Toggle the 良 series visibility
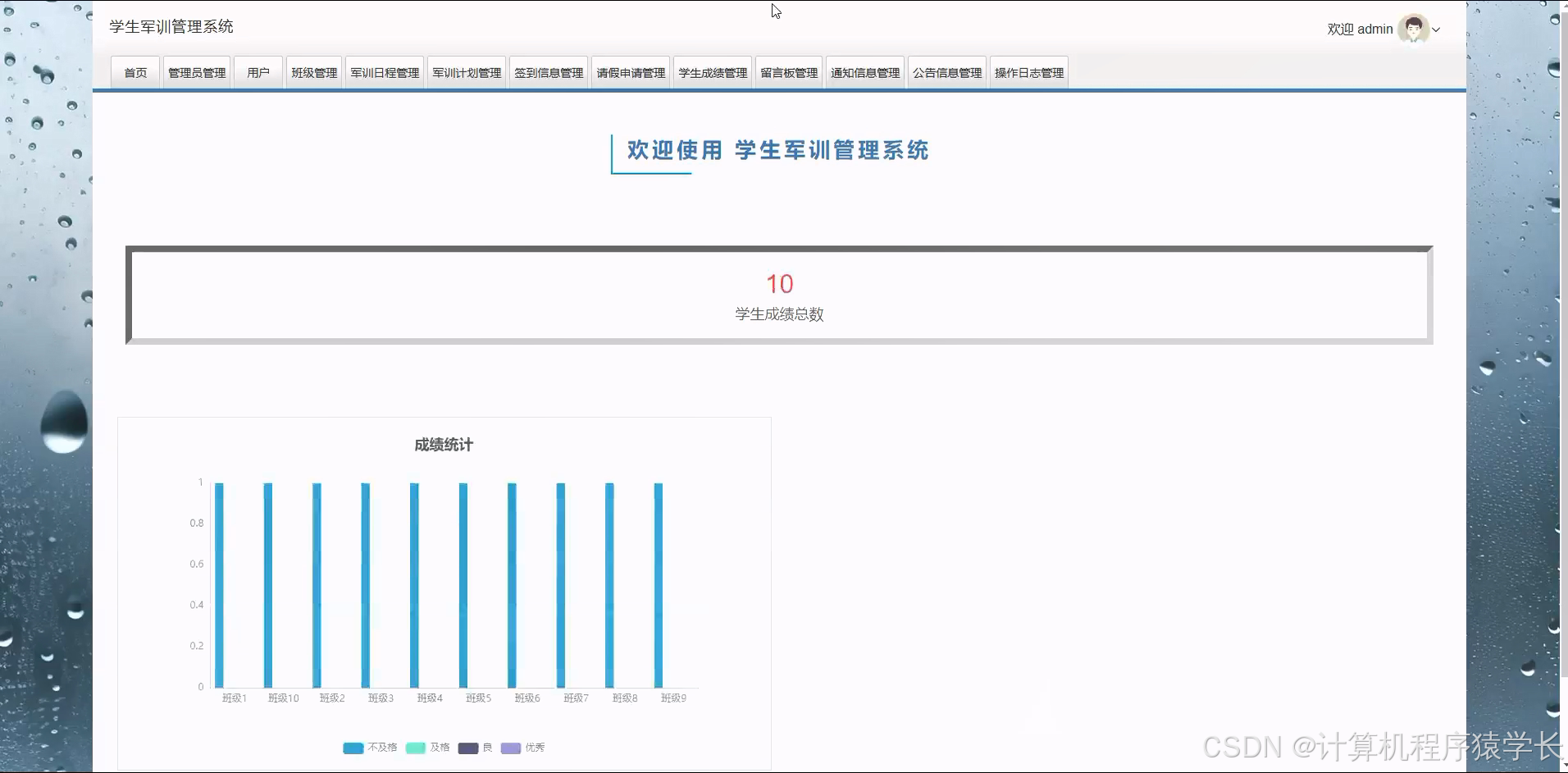 pos(476,748)
